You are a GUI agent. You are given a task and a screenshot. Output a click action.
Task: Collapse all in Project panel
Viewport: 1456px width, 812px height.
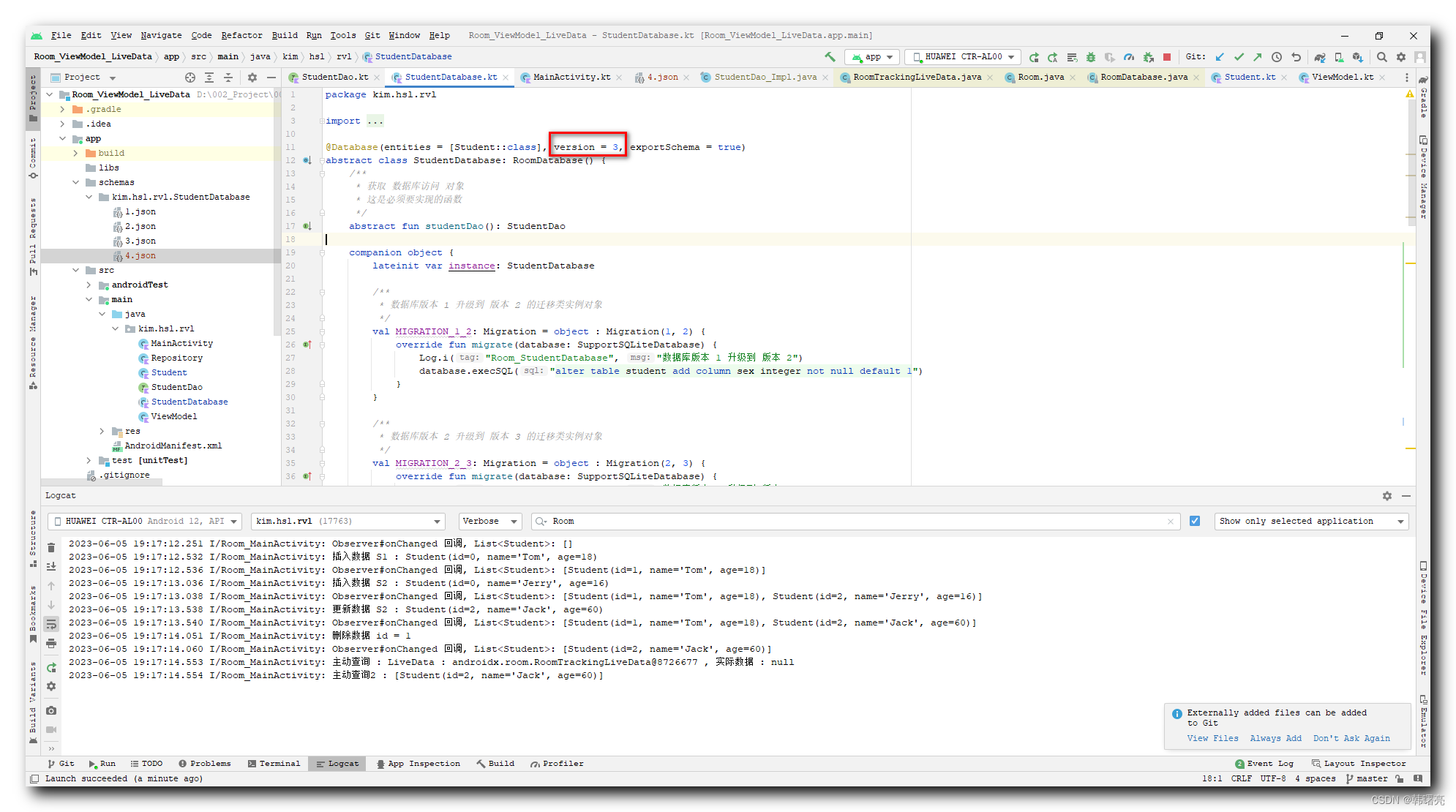(228, 78)
